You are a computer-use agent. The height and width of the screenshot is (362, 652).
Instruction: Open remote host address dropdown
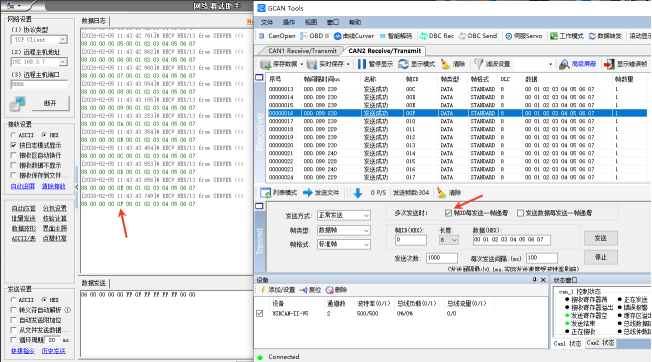tap(62, 62)
